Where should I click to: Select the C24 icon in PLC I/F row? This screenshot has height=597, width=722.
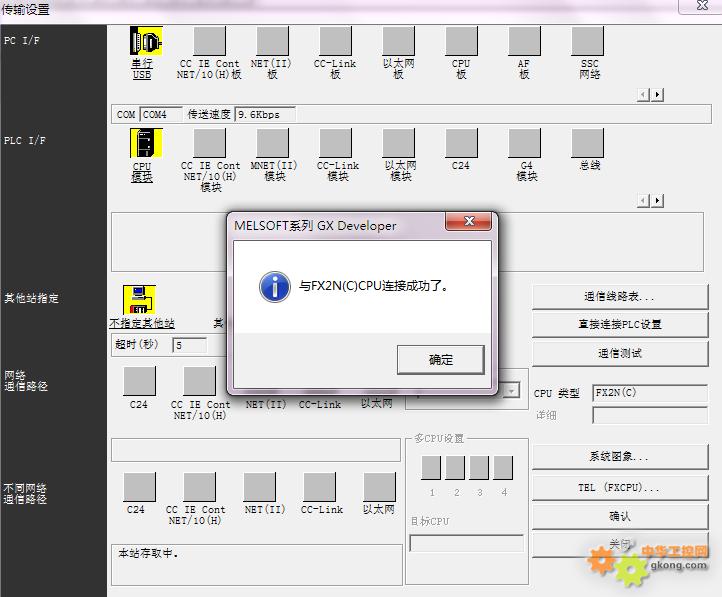click(x=461, y=143)
